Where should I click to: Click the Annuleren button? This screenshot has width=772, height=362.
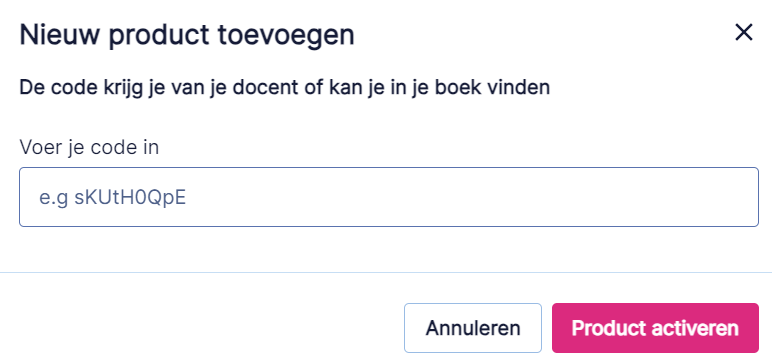coord(473,328)
